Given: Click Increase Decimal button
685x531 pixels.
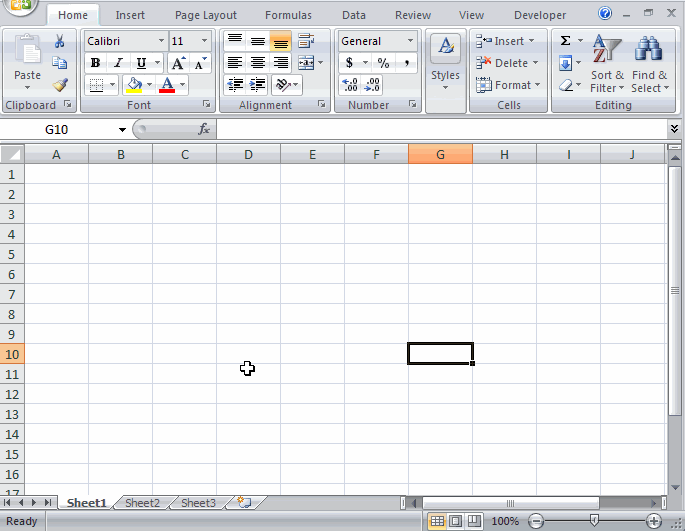Looking at the screenshot, I should click(x=350, y=84).
